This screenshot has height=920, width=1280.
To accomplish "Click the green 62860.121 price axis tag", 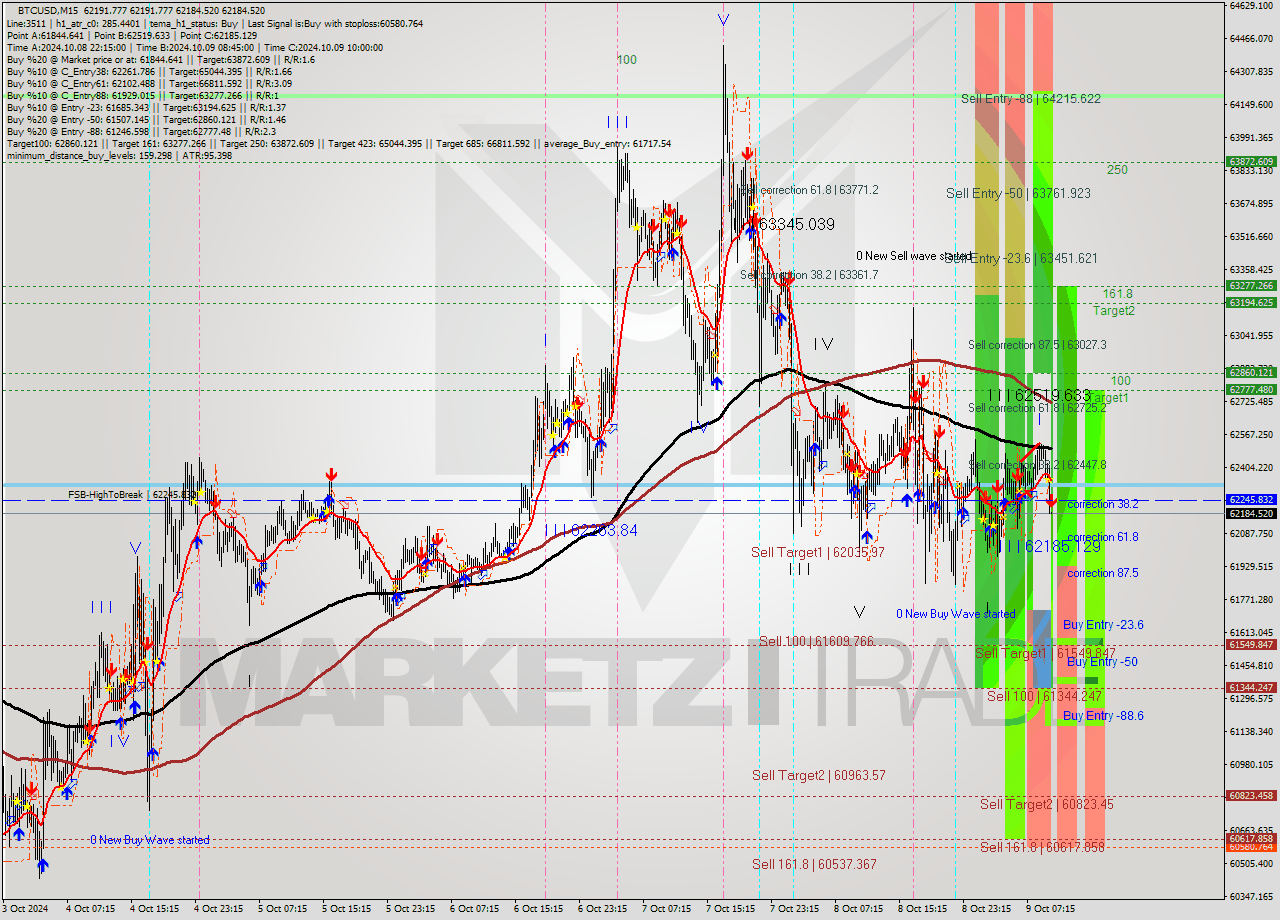I will click(x=1251, y=372).
